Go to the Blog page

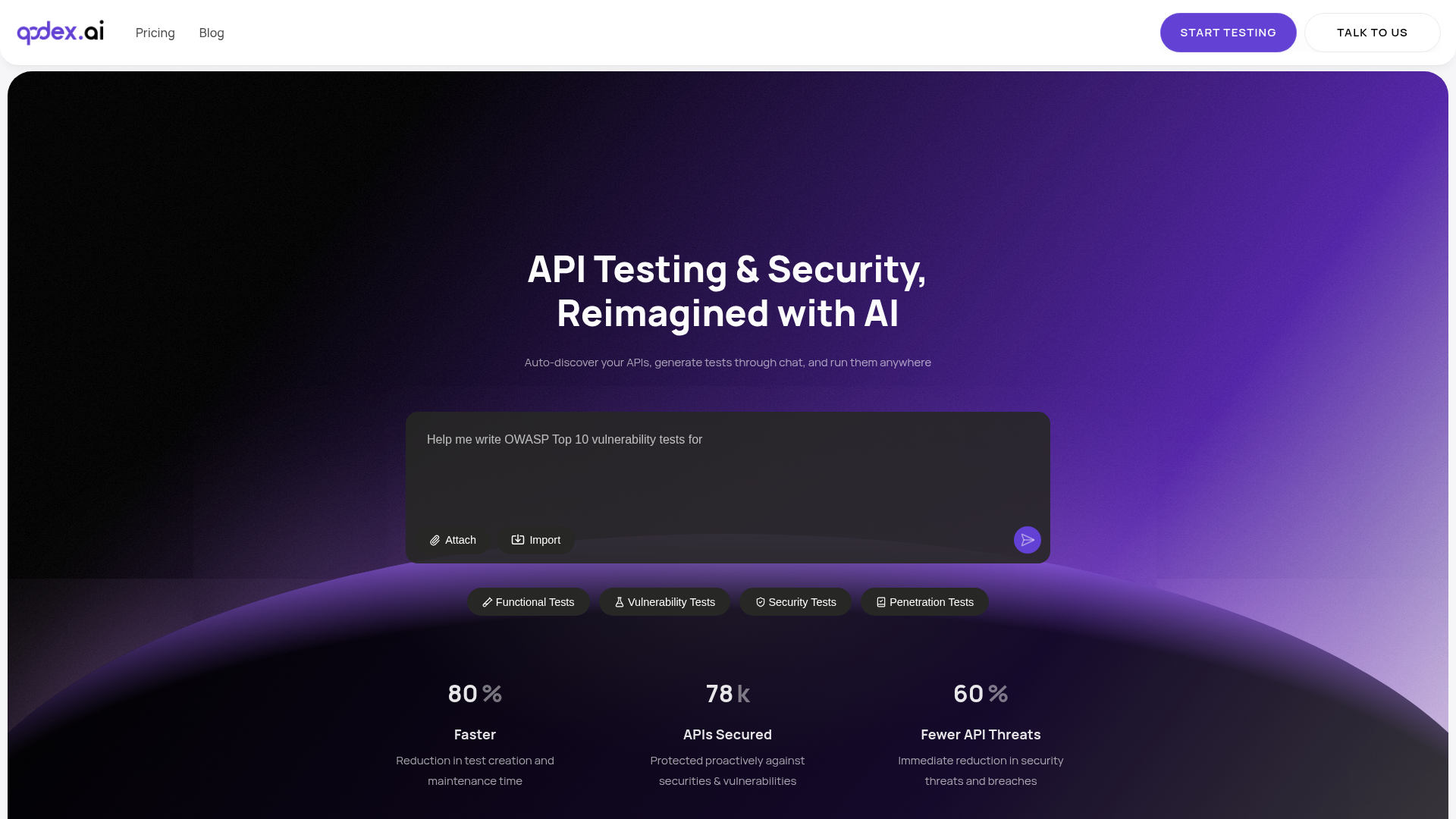tap(212, 33)
